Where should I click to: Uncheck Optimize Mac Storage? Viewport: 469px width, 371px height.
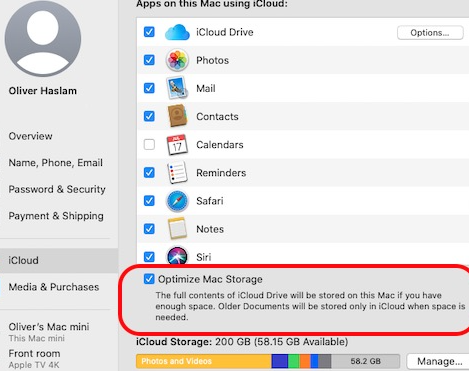149,279
